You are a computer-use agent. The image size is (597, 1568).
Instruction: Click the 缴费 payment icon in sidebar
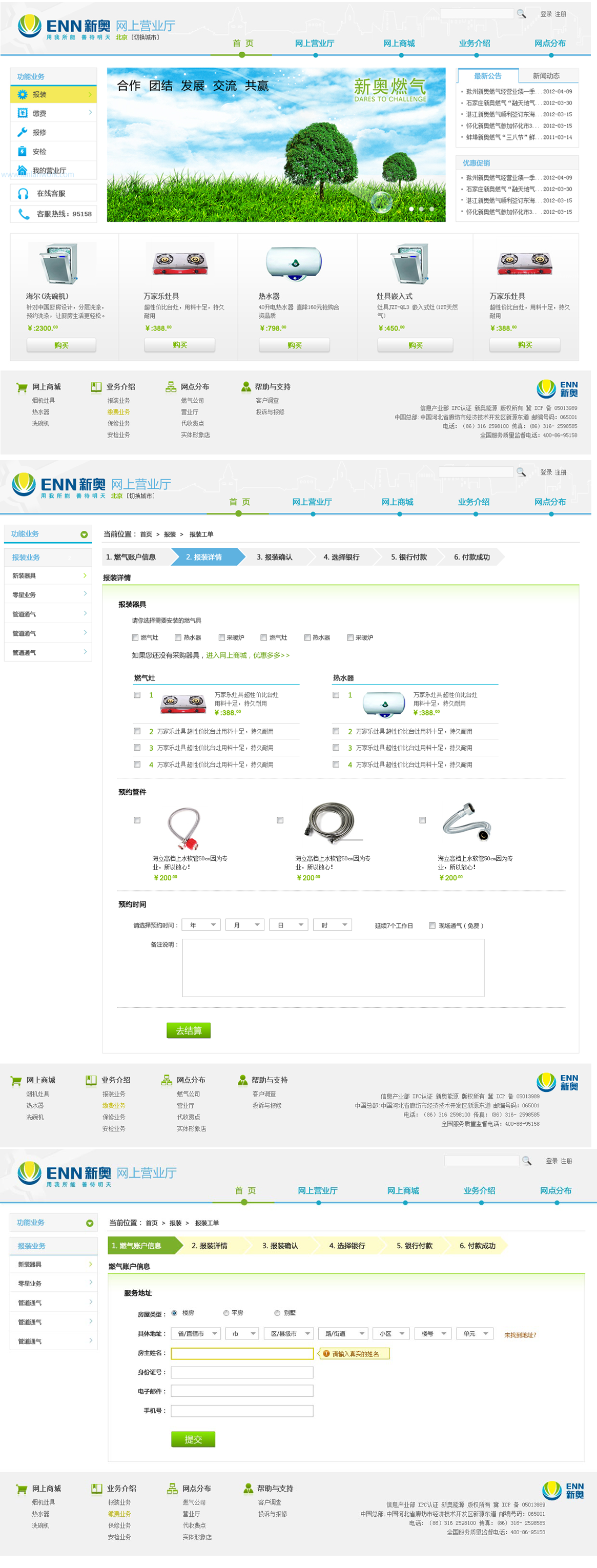pyautogui.click(x=23, y=113)
